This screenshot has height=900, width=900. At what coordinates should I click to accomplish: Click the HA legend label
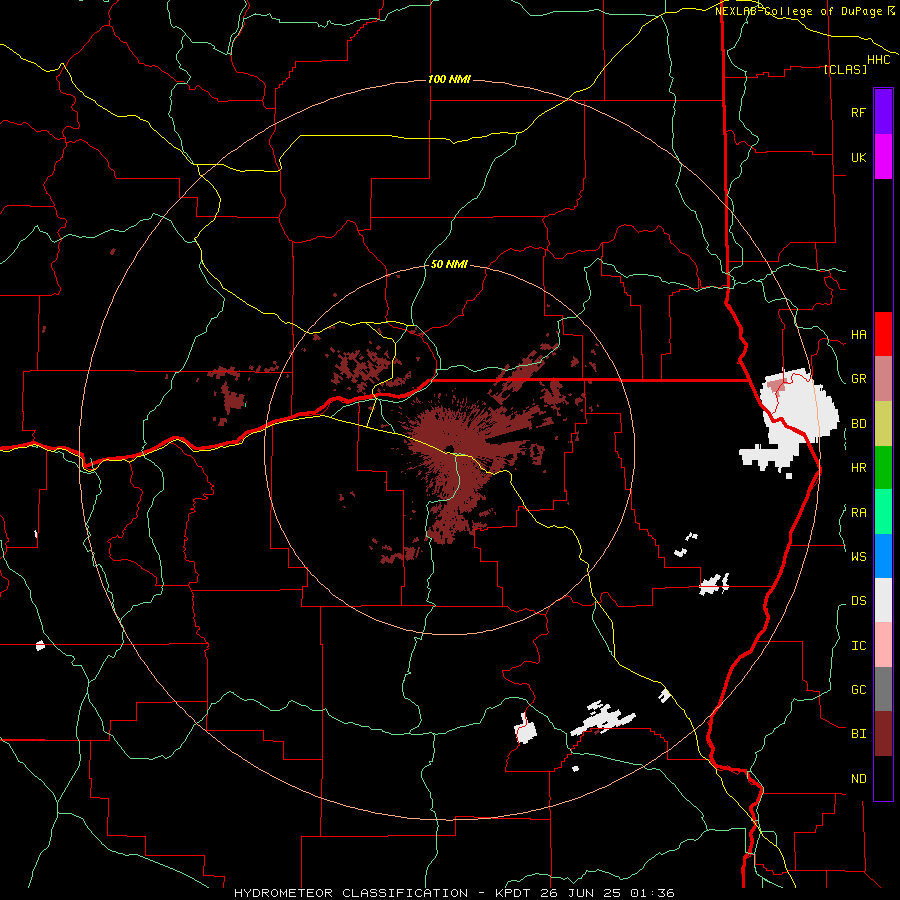pos(858,335)
